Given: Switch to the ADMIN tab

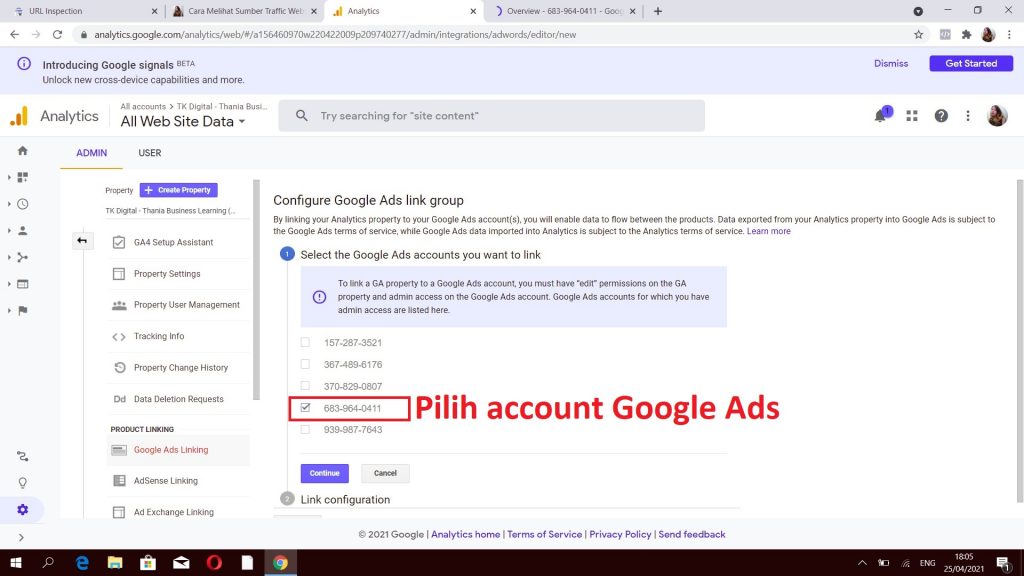Looking at the screenshot, I should pyautogui.click(x=91, y=153).
